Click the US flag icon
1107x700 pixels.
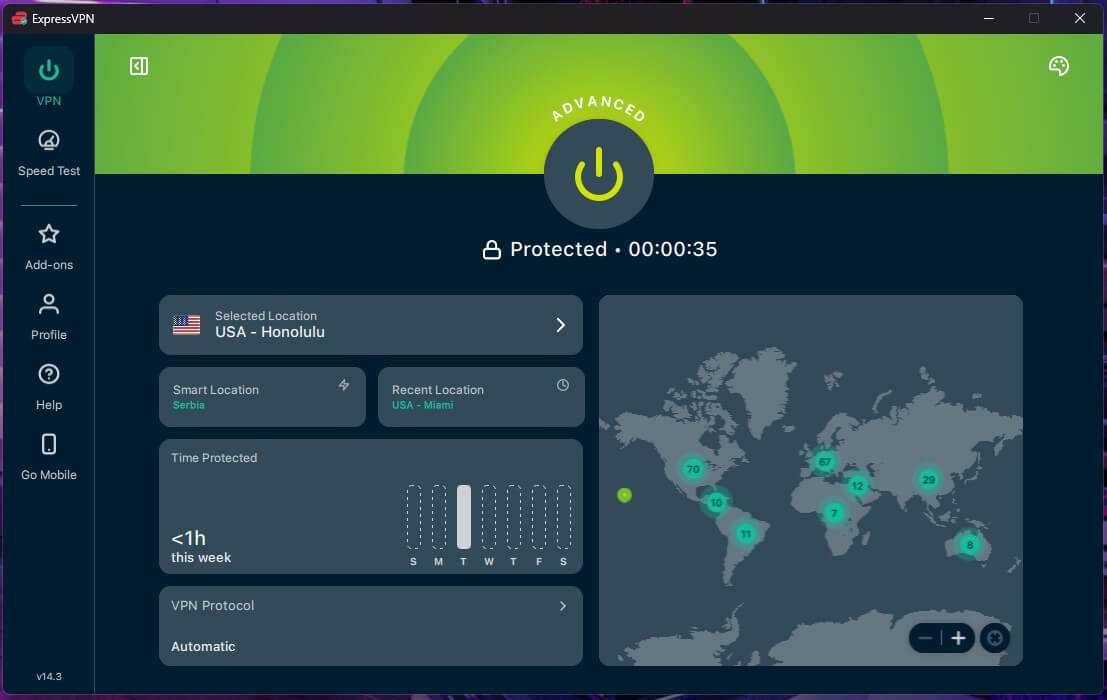(x=186, y=325)
